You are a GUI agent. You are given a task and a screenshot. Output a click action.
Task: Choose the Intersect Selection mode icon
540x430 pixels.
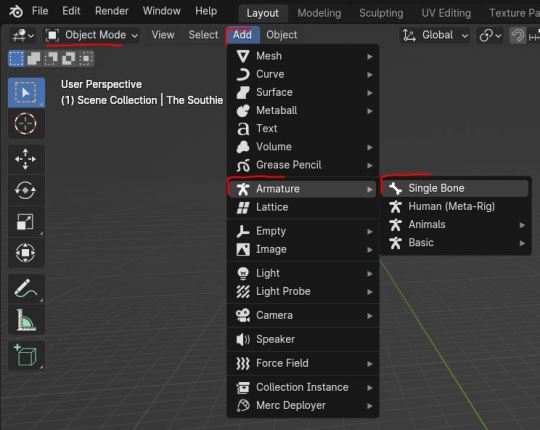point(86,58)
